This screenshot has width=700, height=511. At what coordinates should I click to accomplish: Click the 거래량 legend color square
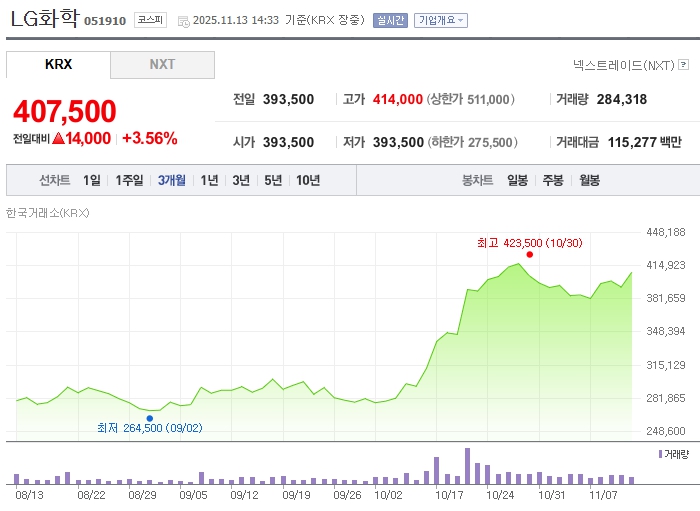tap(660, 454)
